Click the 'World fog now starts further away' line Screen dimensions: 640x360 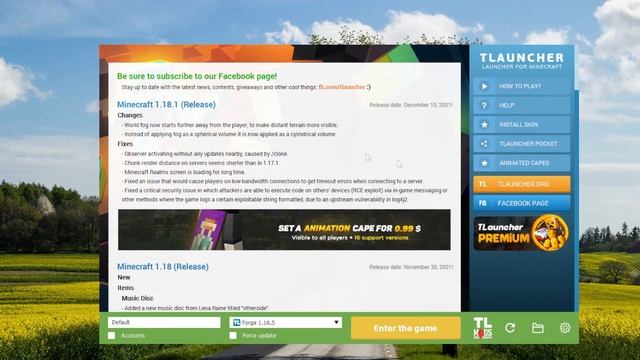[x=230, y=125]
